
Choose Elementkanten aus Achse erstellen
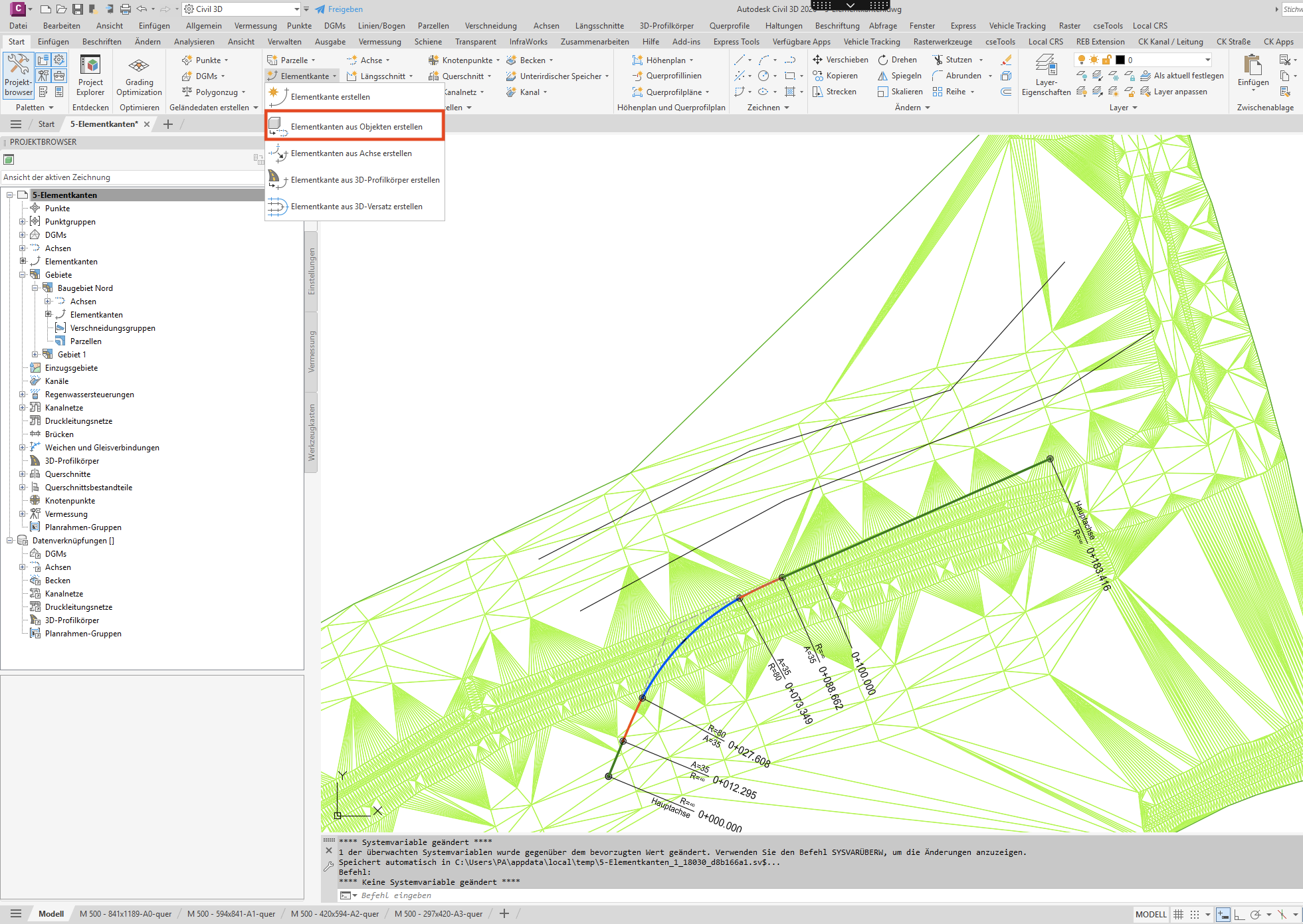pos(355,153)
